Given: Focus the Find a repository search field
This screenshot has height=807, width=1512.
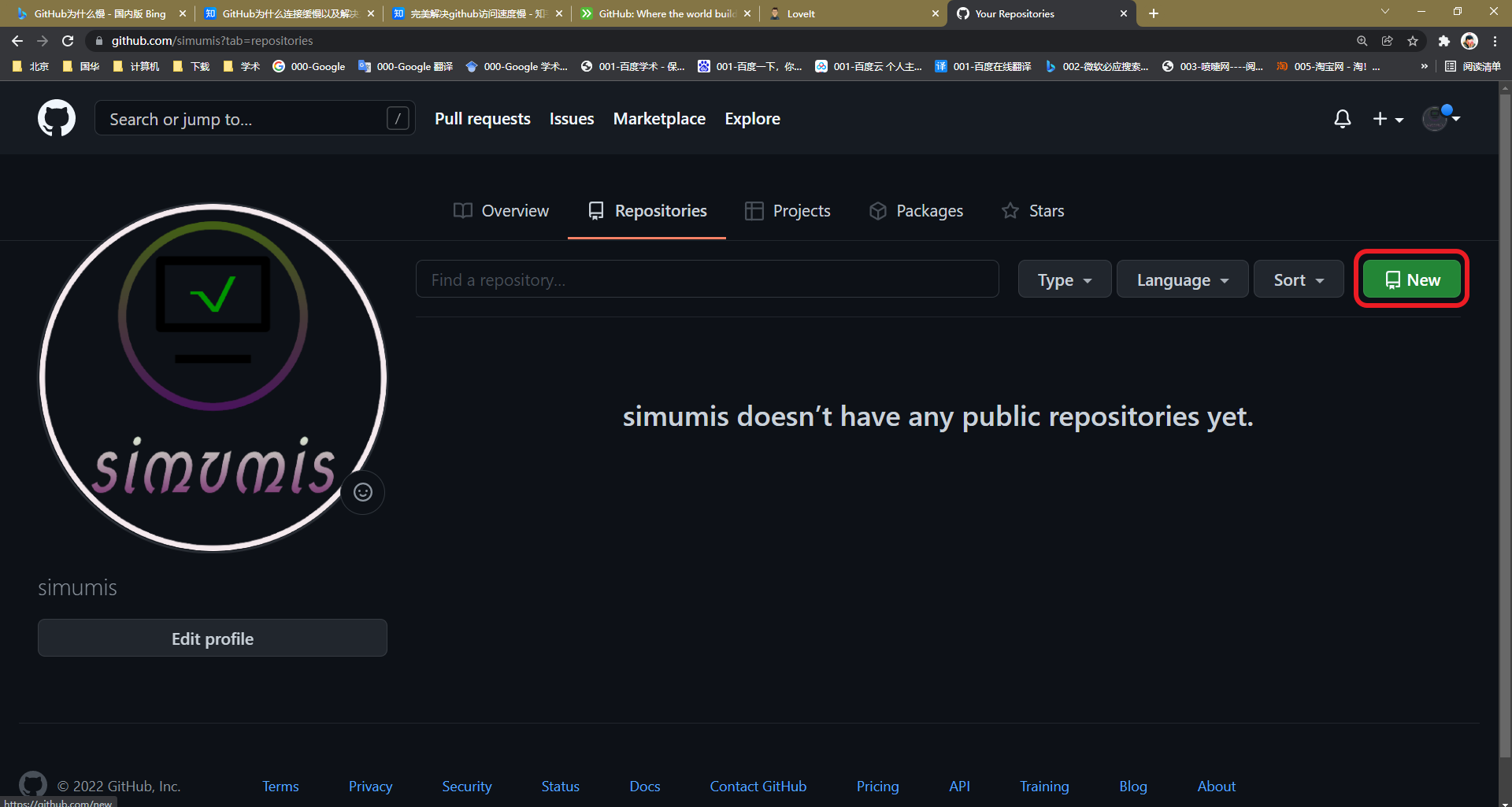Looking at the screenshot, I should click(x=706, y=279).
